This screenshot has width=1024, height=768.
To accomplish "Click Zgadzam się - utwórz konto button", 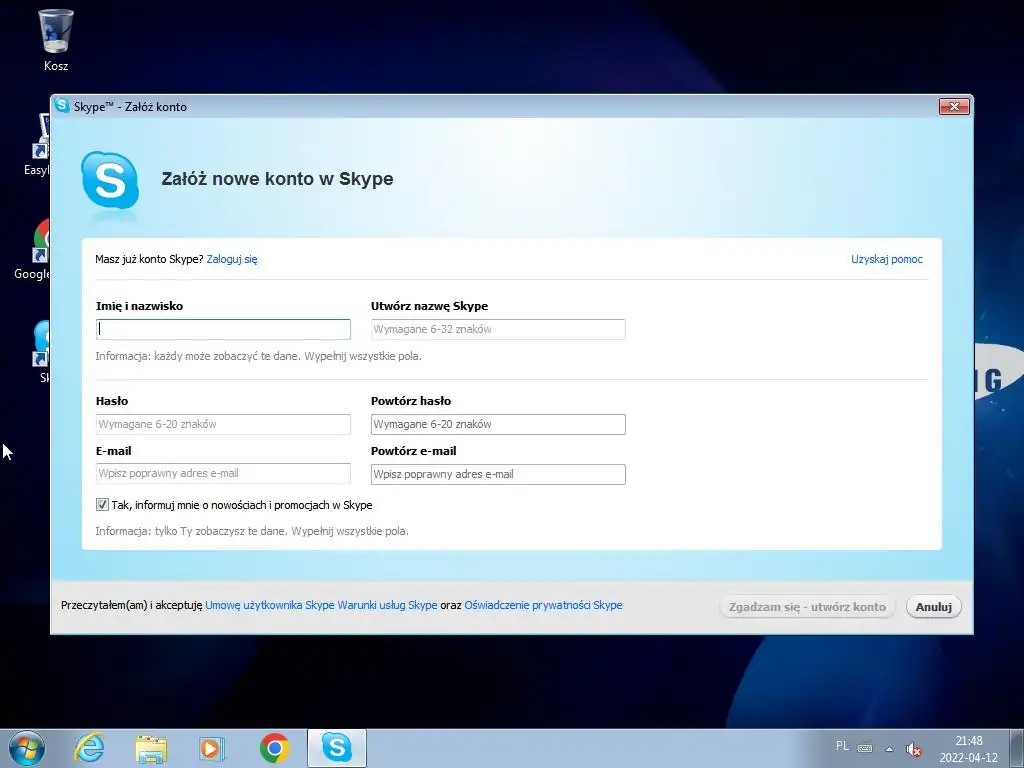I will coord(807,607).
